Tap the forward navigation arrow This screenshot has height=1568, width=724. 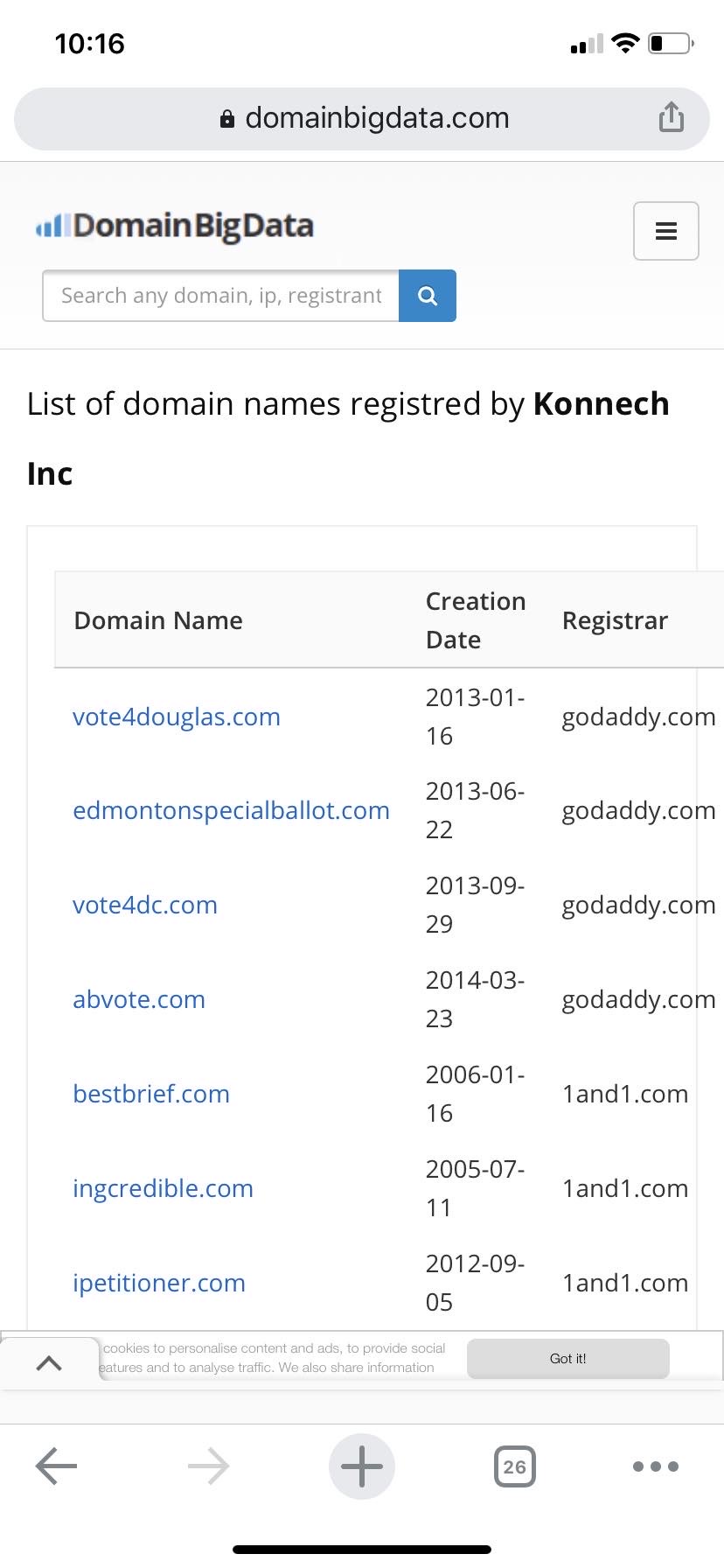coord(209,1466)
